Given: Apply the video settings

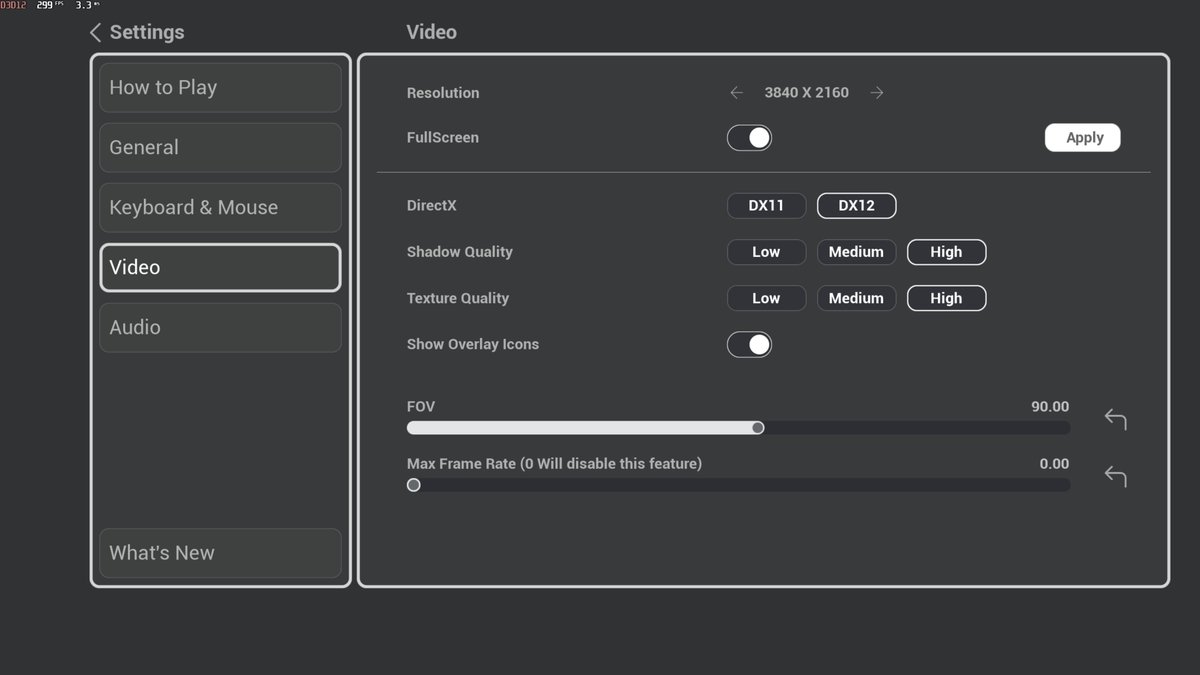Looking at the screenshot, I should pyautogui.click(x=1083, y=138).
